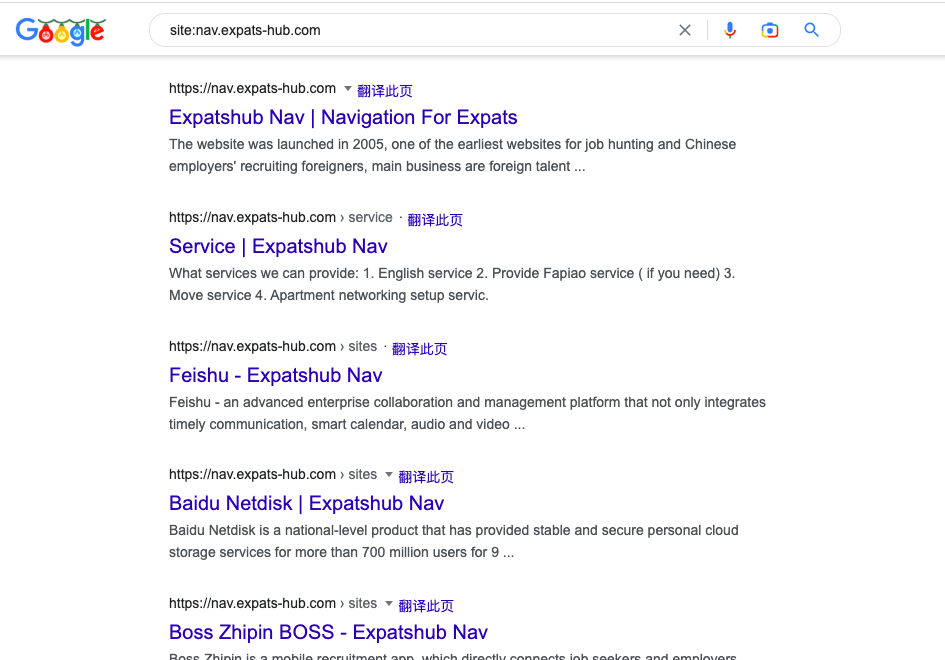
Task: Submit search with magnifying glass icon
Action: tap(811, 30)
